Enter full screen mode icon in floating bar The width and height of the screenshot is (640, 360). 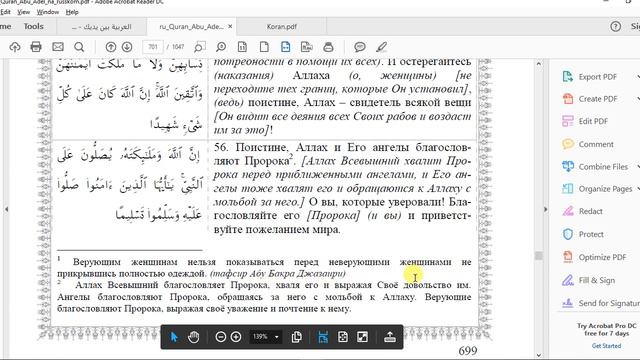pos(362,337)
